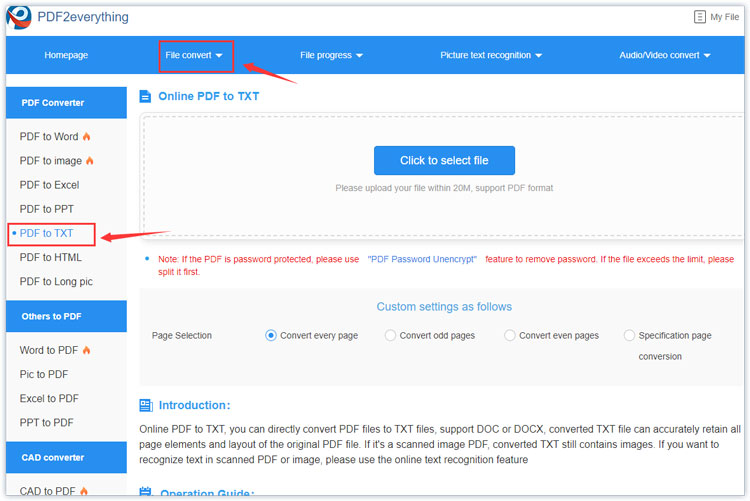Click the dashed file upload drop area
This screenshot has height=501, width=750.
[442, 175]
